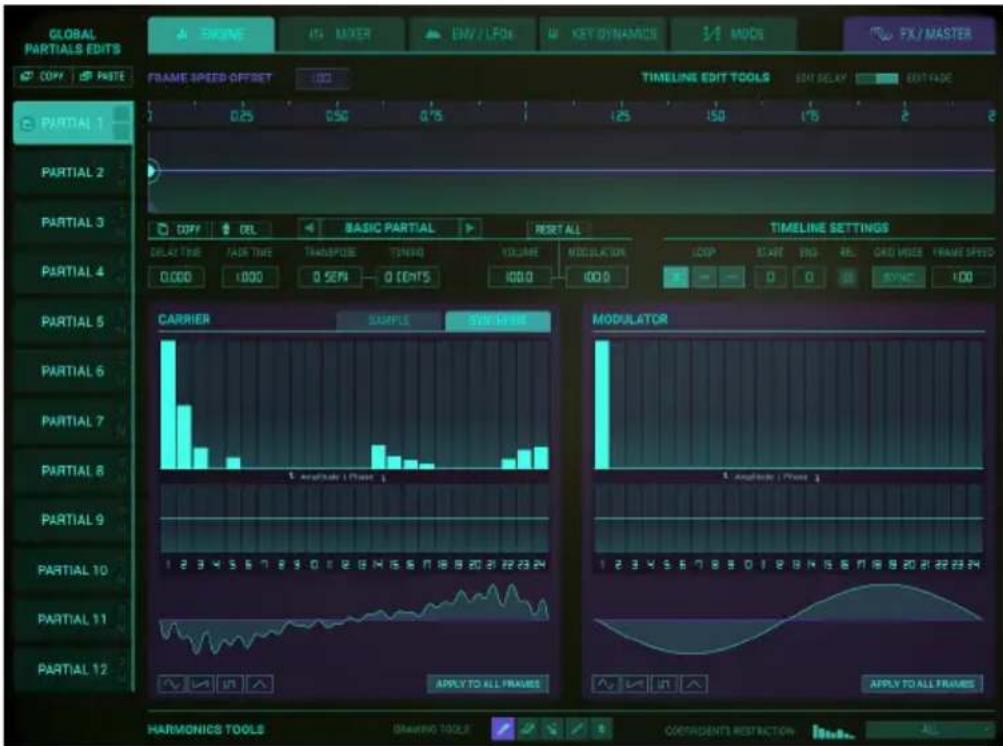Select the third harmonics drawing tool

[x=552, y=729]
